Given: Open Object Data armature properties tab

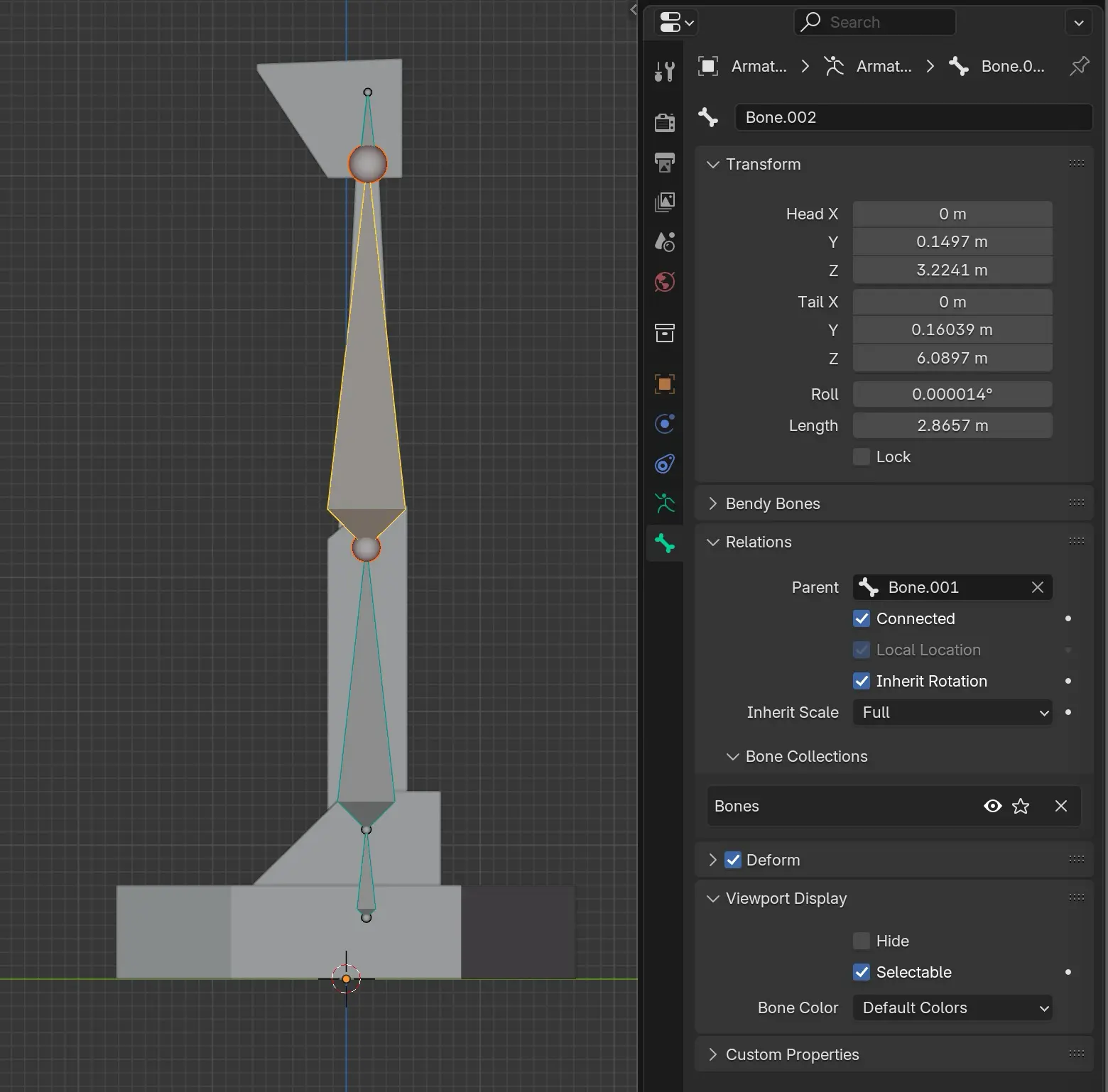Looking at the screenshot, I should [665, 503].
